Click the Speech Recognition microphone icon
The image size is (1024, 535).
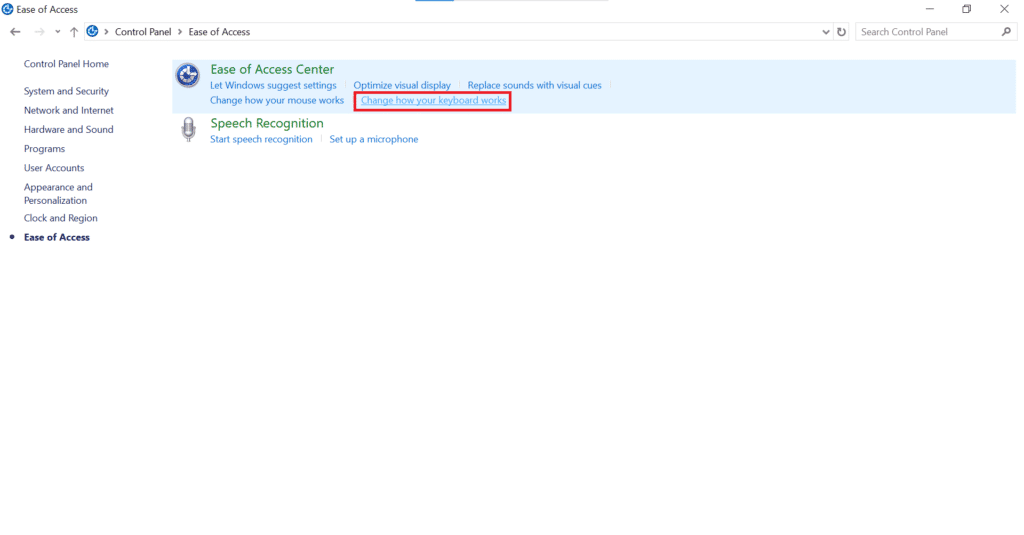click(187, 130)
